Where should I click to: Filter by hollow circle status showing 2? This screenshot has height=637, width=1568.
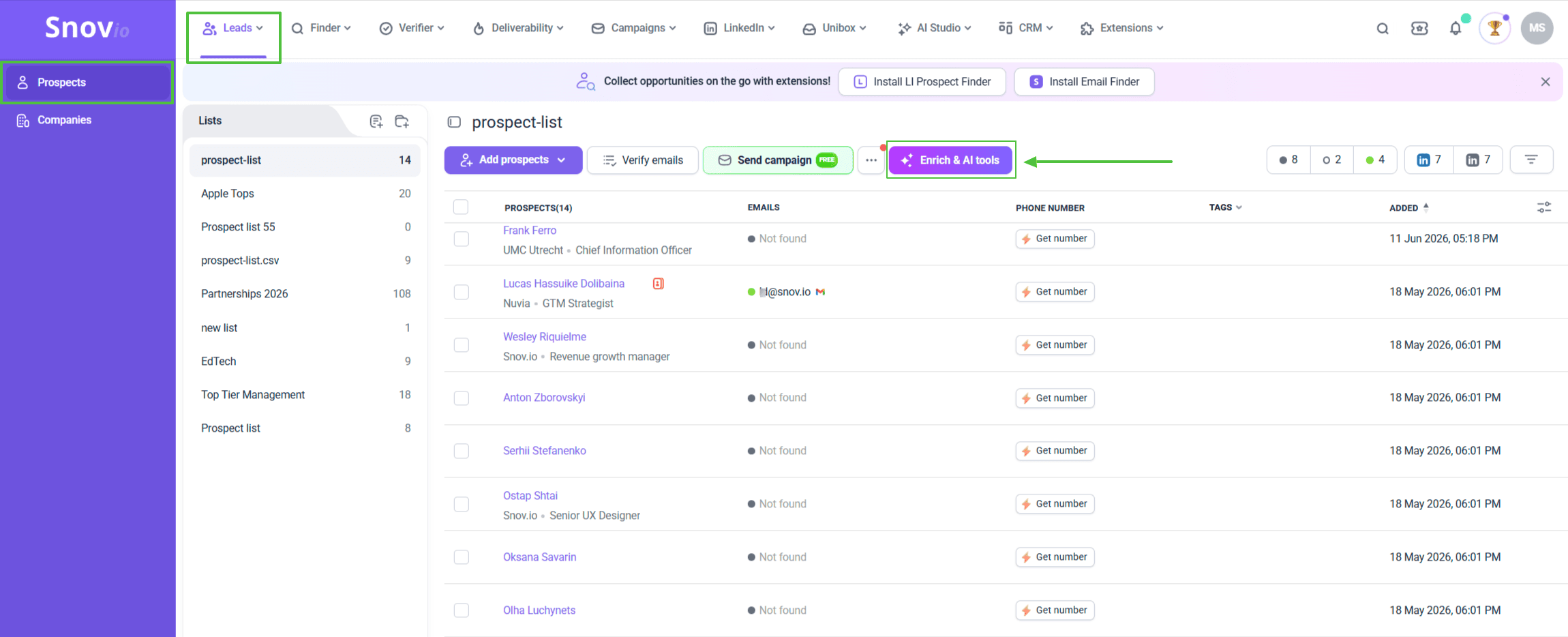[1332, 160]
